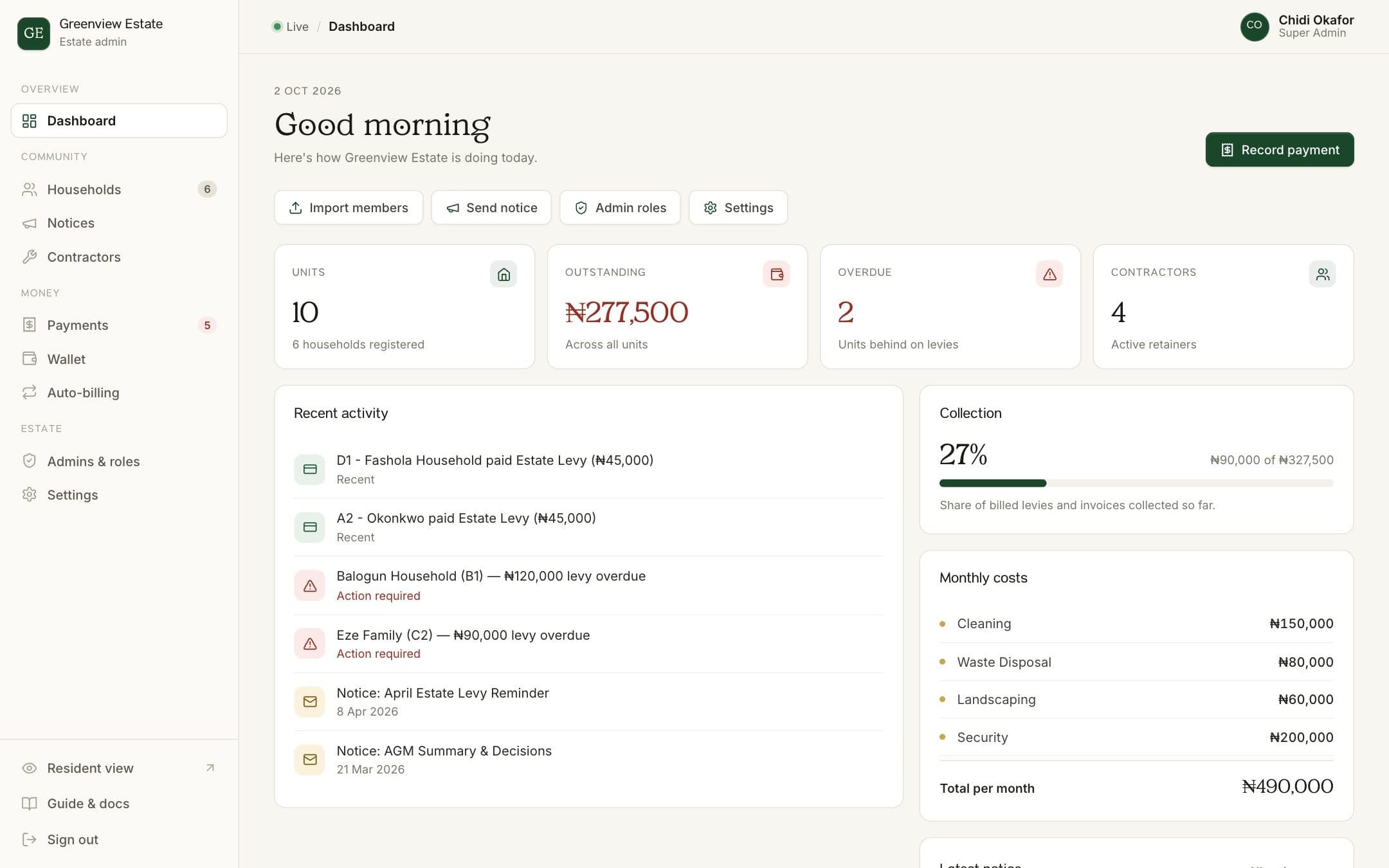This screenshot has height=868, width=1389.
Task: Open Guide & docs
Action: (119, 804)
